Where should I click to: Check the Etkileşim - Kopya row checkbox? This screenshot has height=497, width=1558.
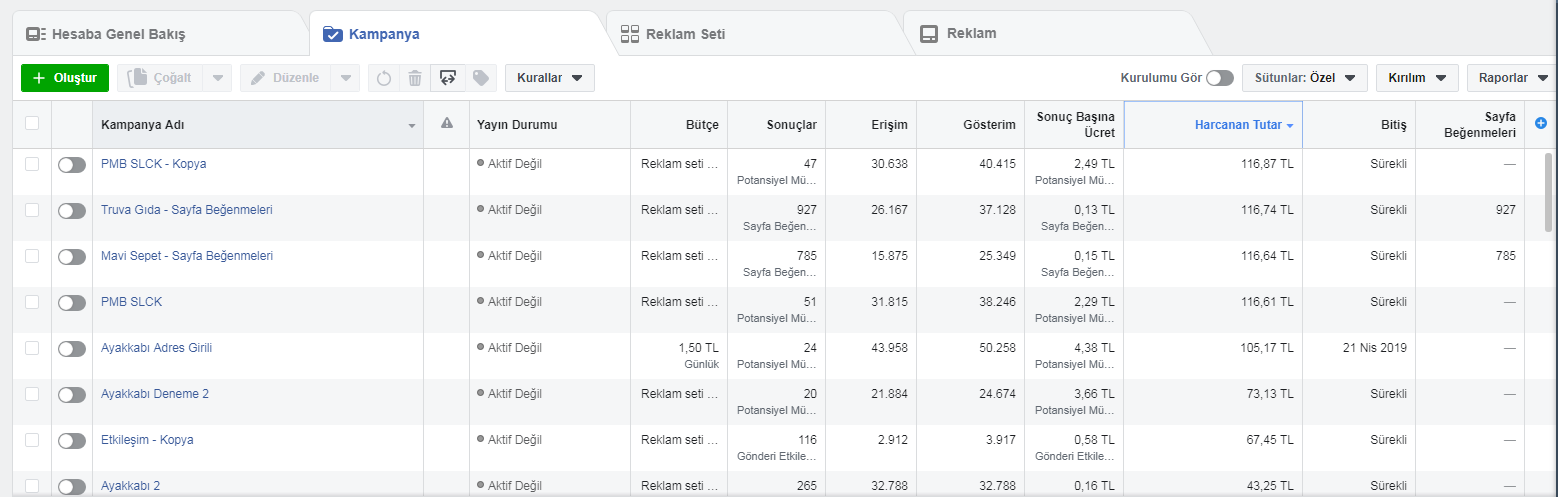pos(32,439)
